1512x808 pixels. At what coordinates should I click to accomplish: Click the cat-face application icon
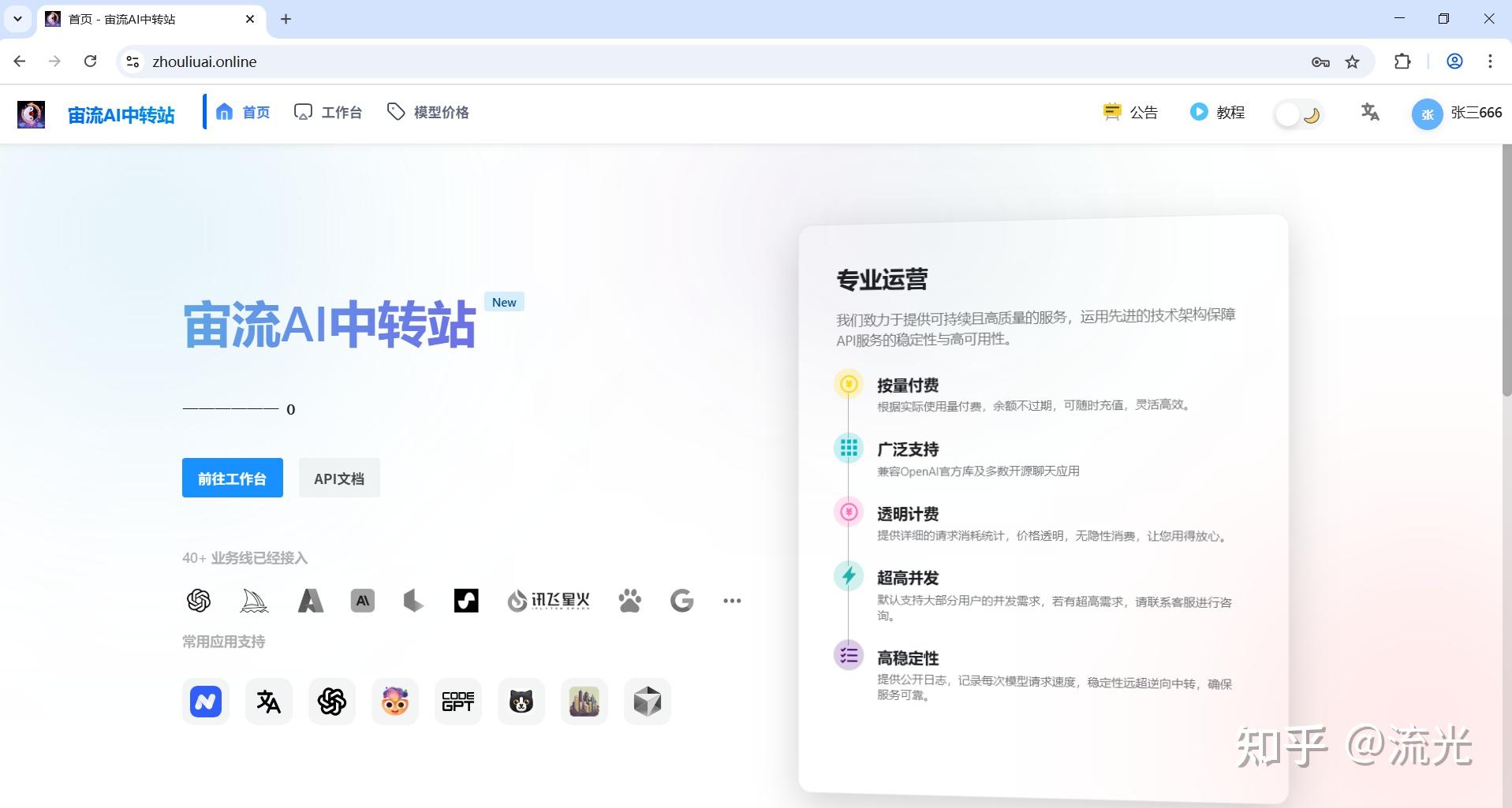tap(521, 701)
